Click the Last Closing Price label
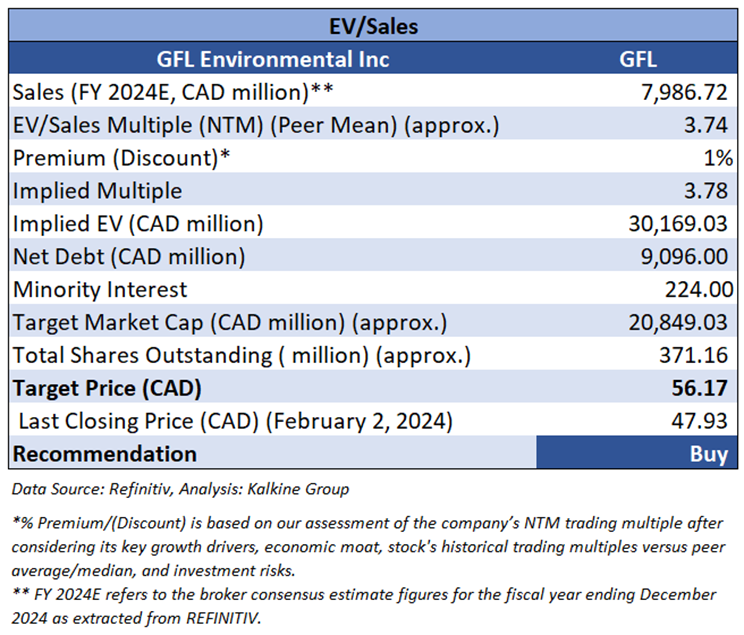The width and height of the screenshot is (744, 635). coord(236,421)
